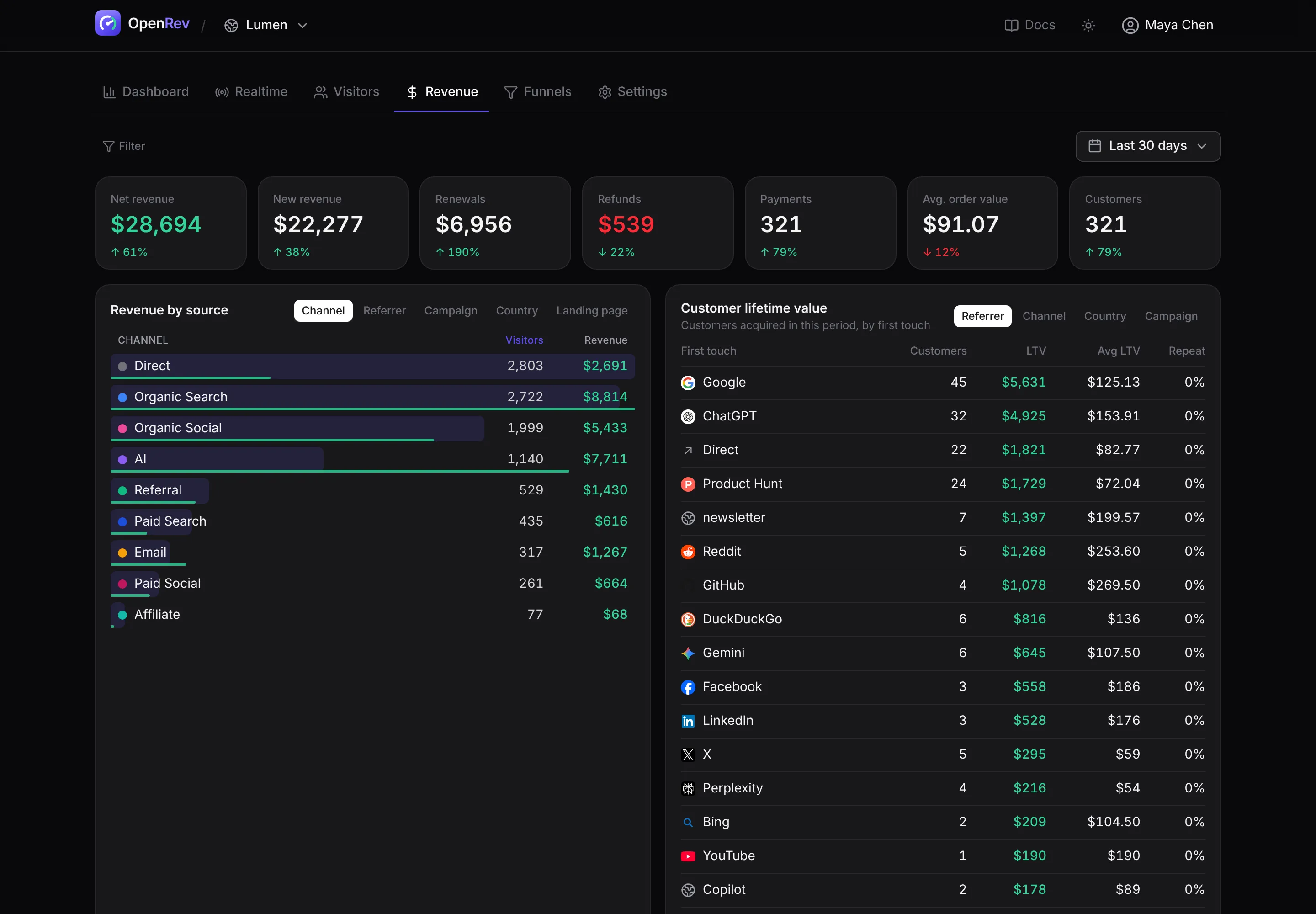Screen dimensions: 1316x914
Task: Click the Visitors people icon
Action: coord(321,92)
